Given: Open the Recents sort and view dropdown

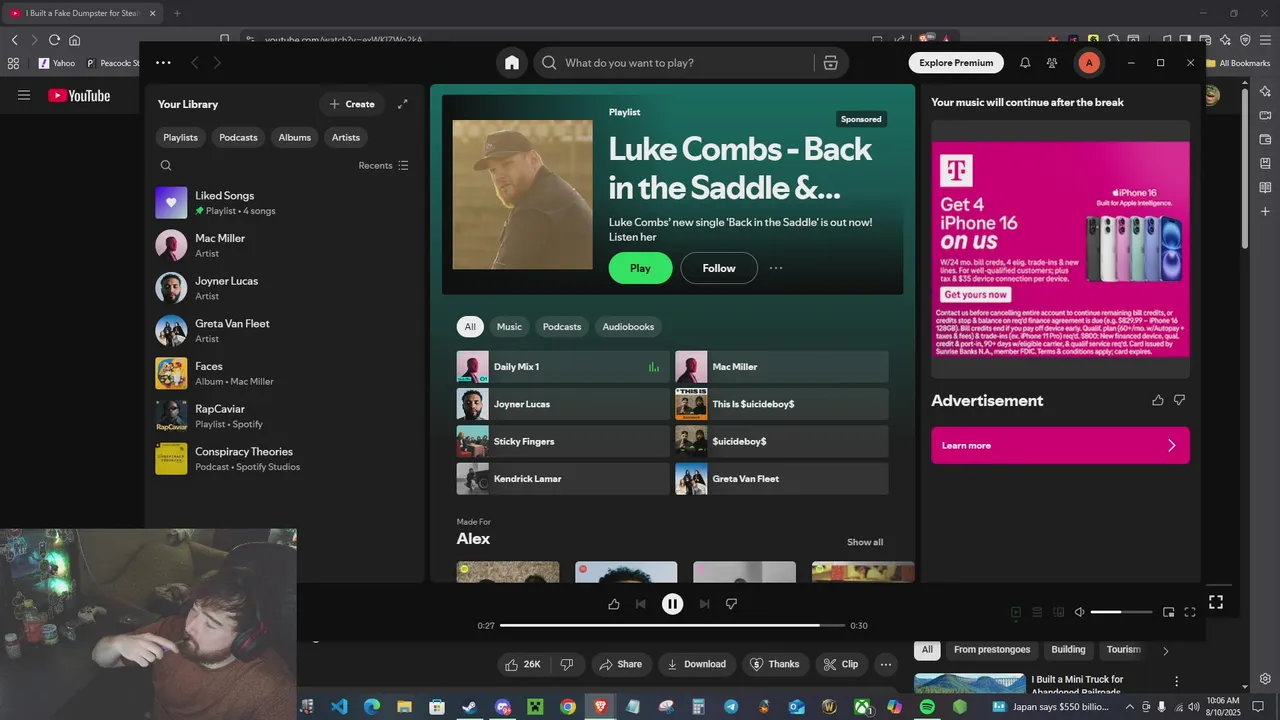Looking at the screenshot, I should tap(384, 166).
